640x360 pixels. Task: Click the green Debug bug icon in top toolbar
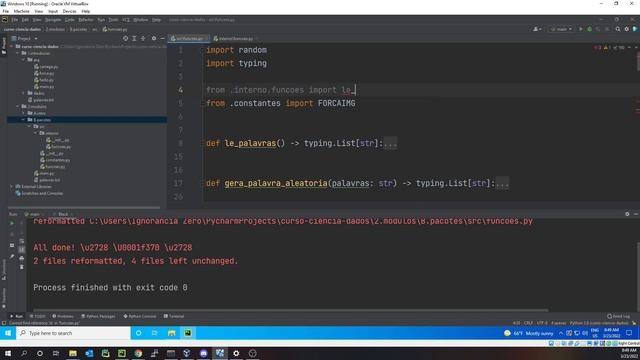coord(589,29)
